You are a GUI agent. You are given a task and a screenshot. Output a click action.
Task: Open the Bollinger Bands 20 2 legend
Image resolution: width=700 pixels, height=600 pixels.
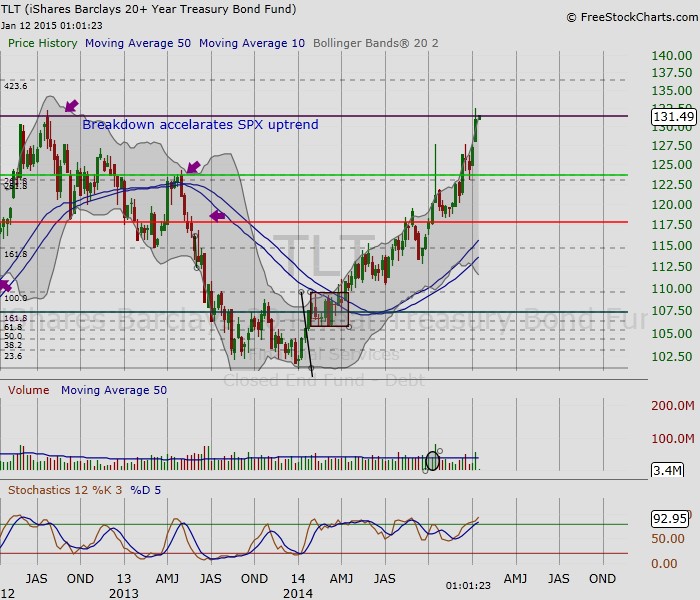pyautogui.click(x=375, y=43)
